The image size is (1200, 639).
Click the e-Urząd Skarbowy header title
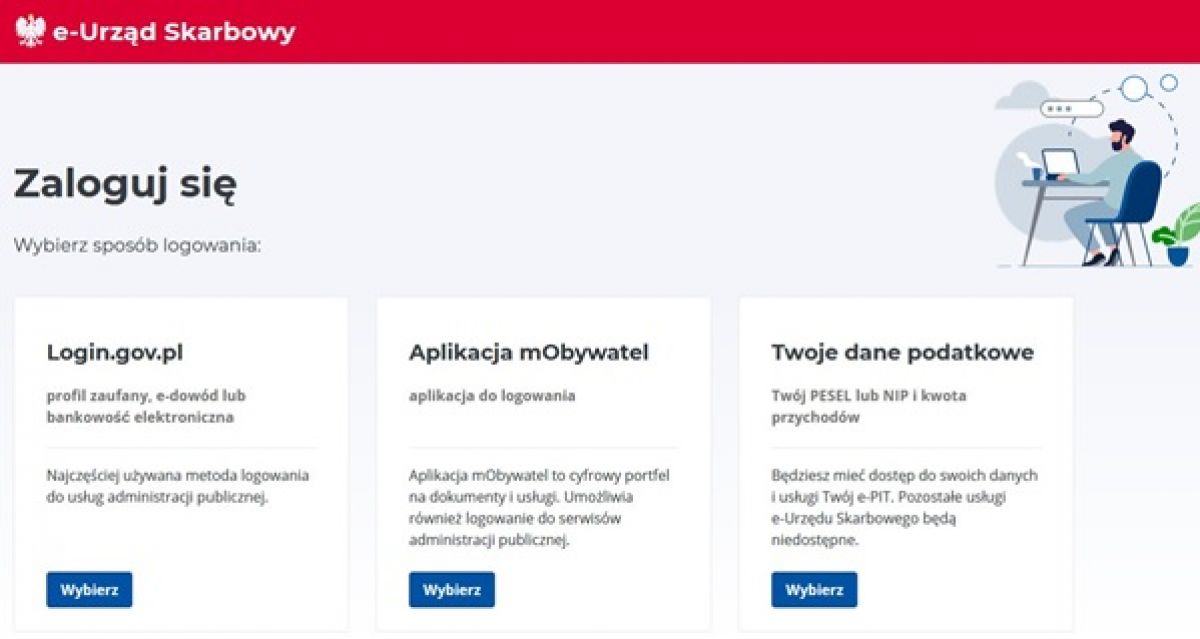point(174,32)
